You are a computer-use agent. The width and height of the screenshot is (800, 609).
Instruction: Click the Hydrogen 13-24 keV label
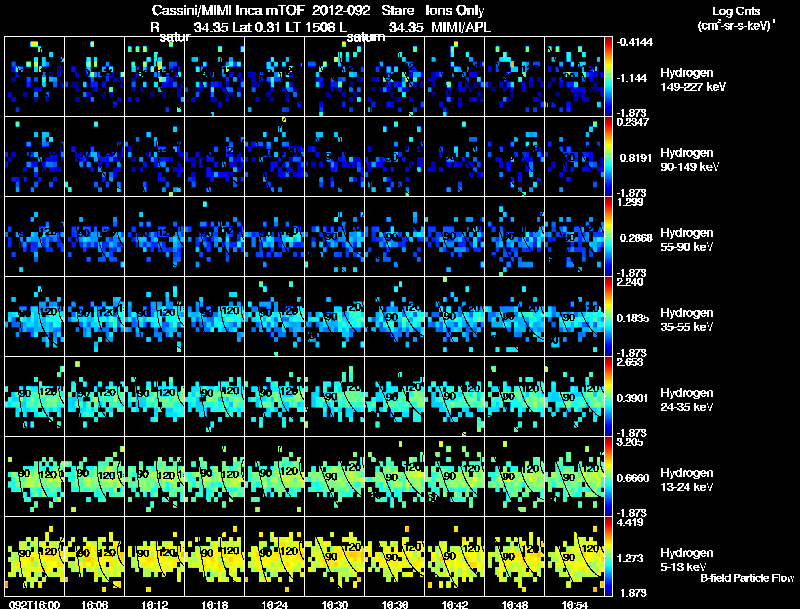[x=687, y=479]
